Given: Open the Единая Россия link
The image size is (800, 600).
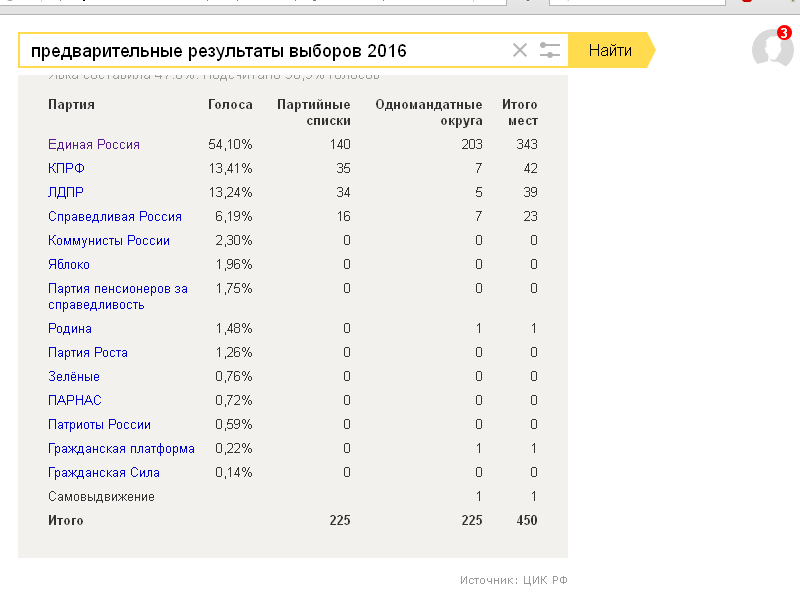Looking at the screenshot, I should [x=94, y=144].
